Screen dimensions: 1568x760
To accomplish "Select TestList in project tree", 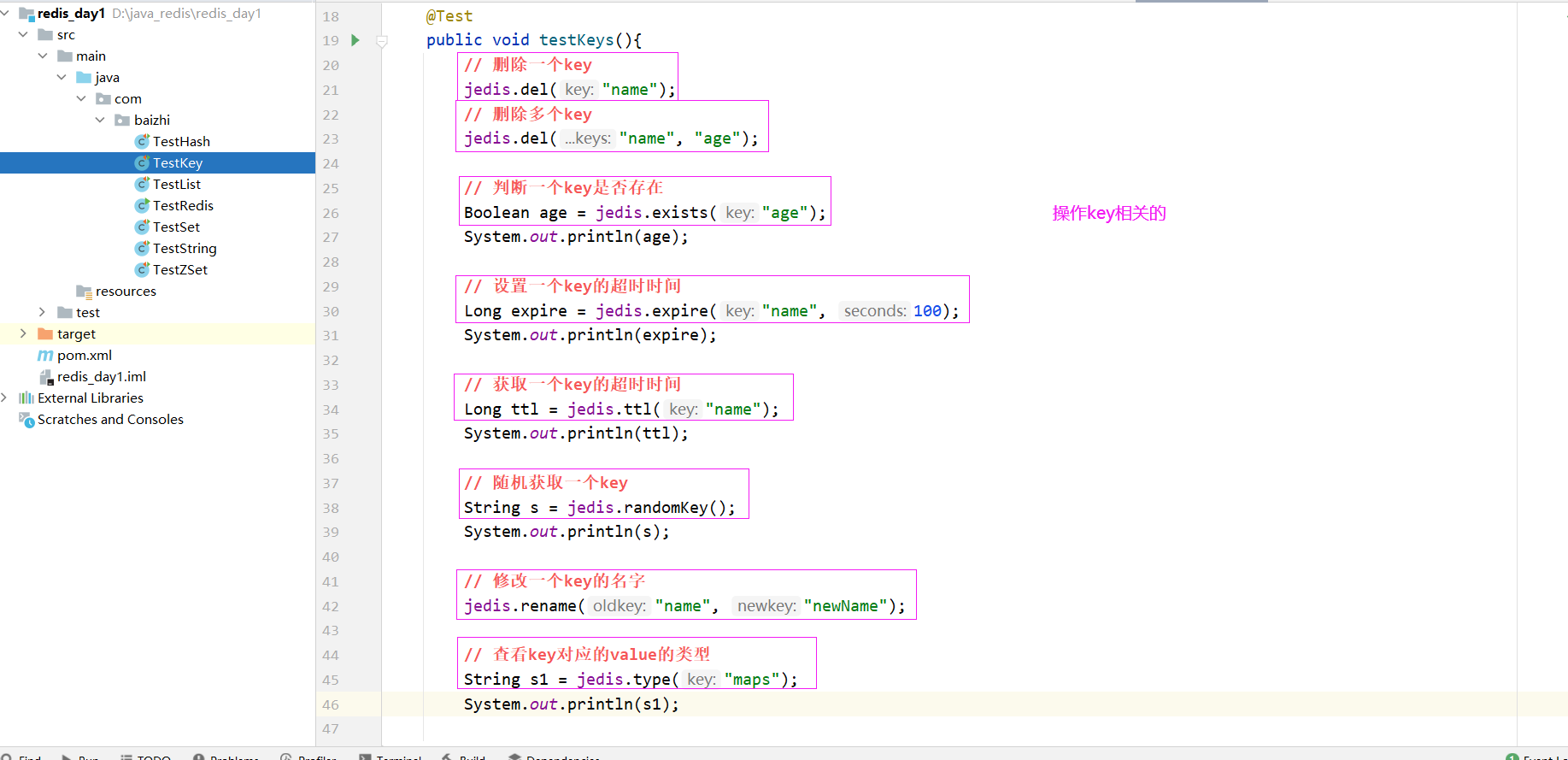I will tap(177, 184).
